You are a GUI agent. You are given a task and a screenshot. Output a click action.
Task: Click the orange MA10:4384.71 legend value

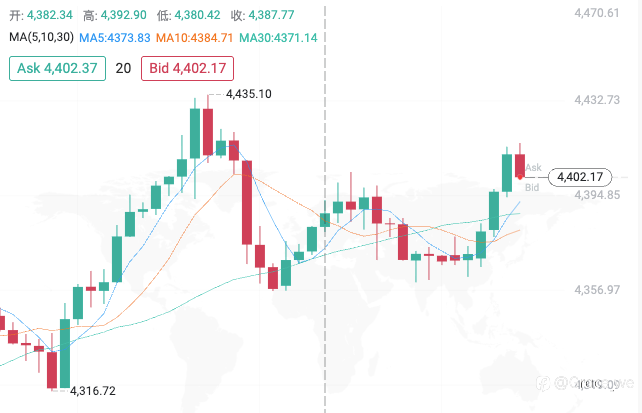(x=194, y=38)
